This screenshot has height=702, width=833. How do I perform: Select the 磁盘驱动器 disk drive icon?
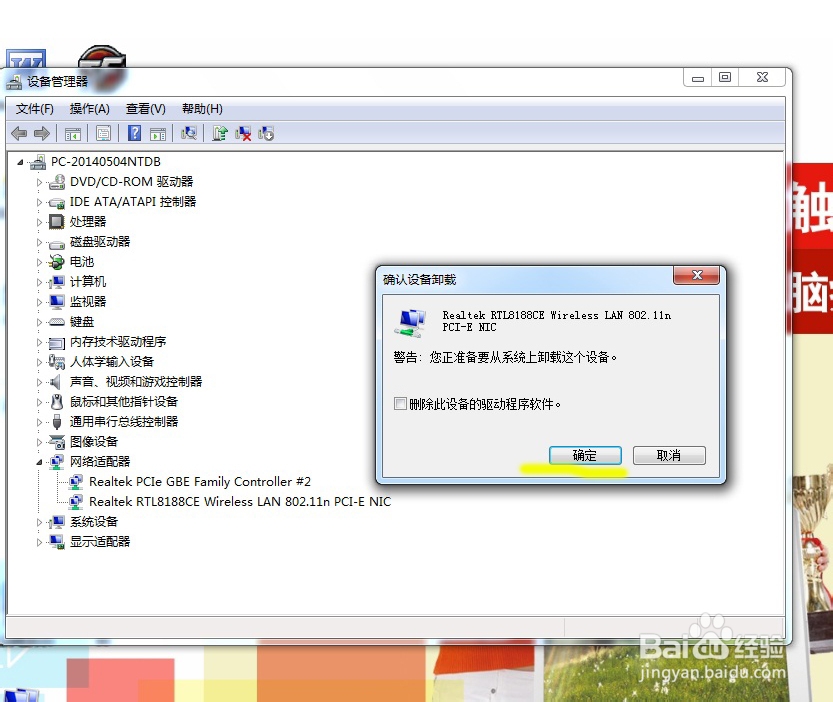56,244
